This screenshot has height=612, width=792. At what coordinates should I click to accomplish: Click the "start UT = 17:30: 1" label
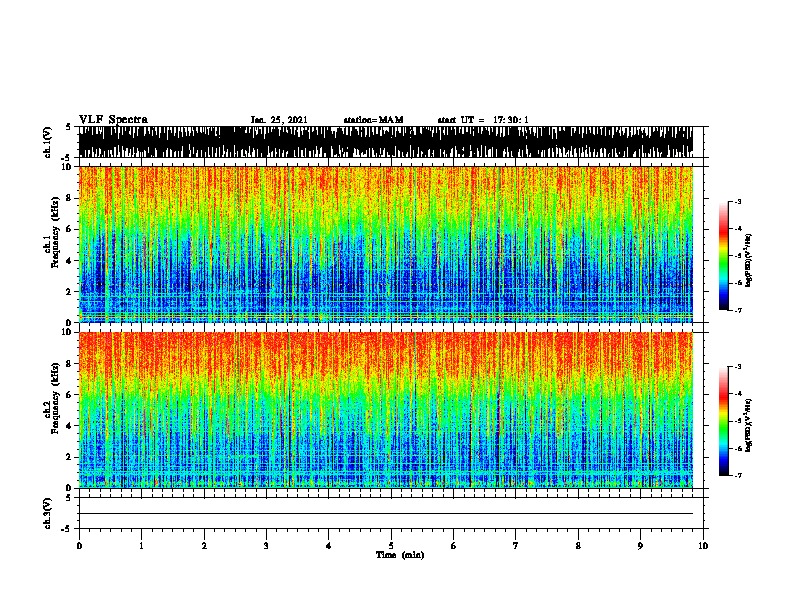[x=483, y=120]
